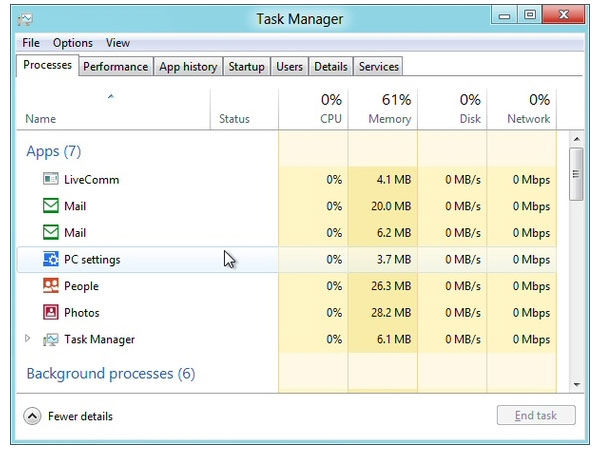Select the LiveComm app icon
600x450 pixels.
(x=51, y=179)
